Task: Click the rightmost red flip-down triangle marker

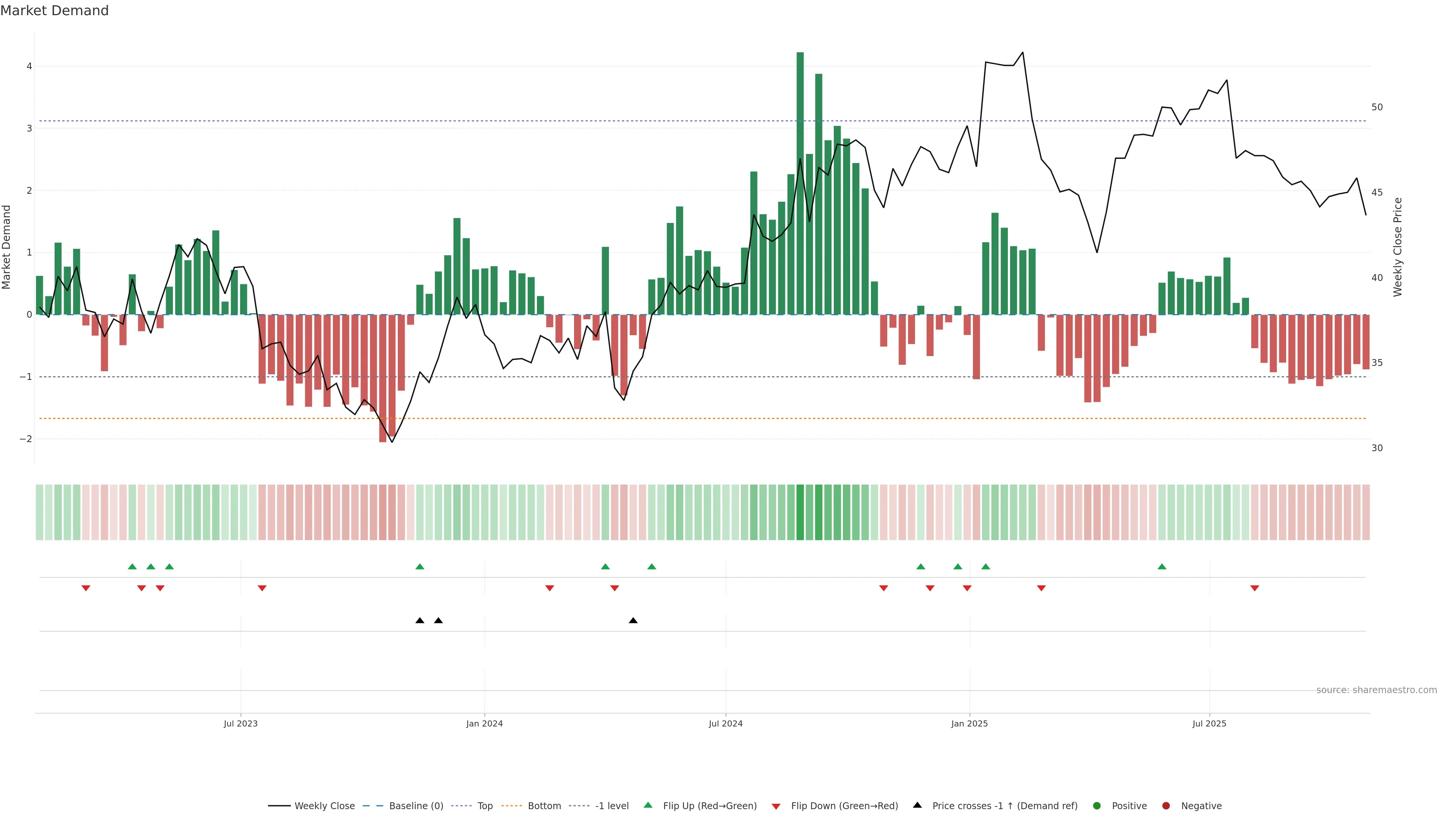Action: pos(1255,588)
